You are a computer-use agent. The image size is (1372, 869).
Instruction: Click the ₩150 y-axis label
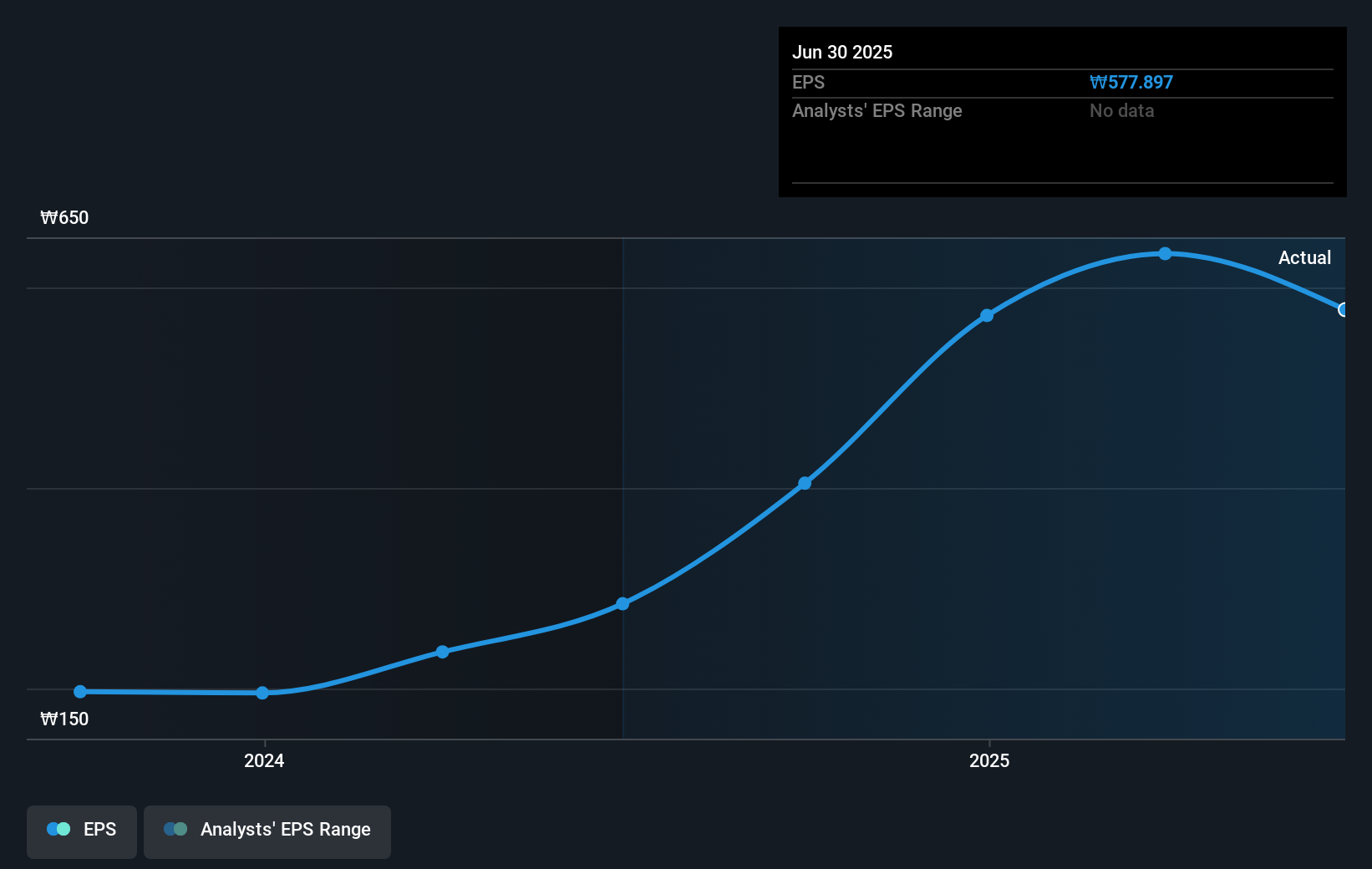point(64,719)
